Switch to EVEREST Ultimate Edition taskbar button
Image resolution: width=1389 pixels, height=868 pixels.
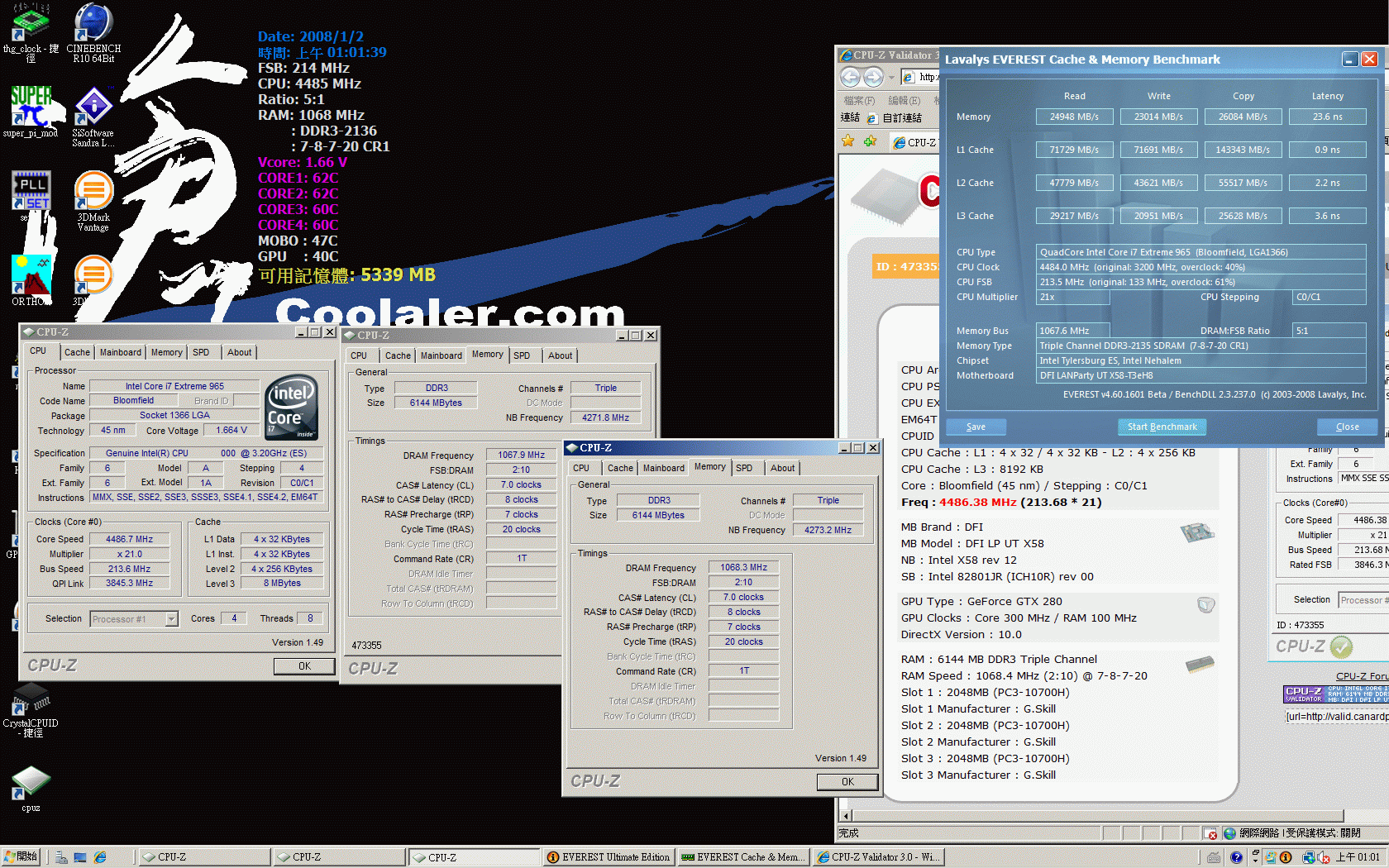pyautogui.click(x=609, y=858)
